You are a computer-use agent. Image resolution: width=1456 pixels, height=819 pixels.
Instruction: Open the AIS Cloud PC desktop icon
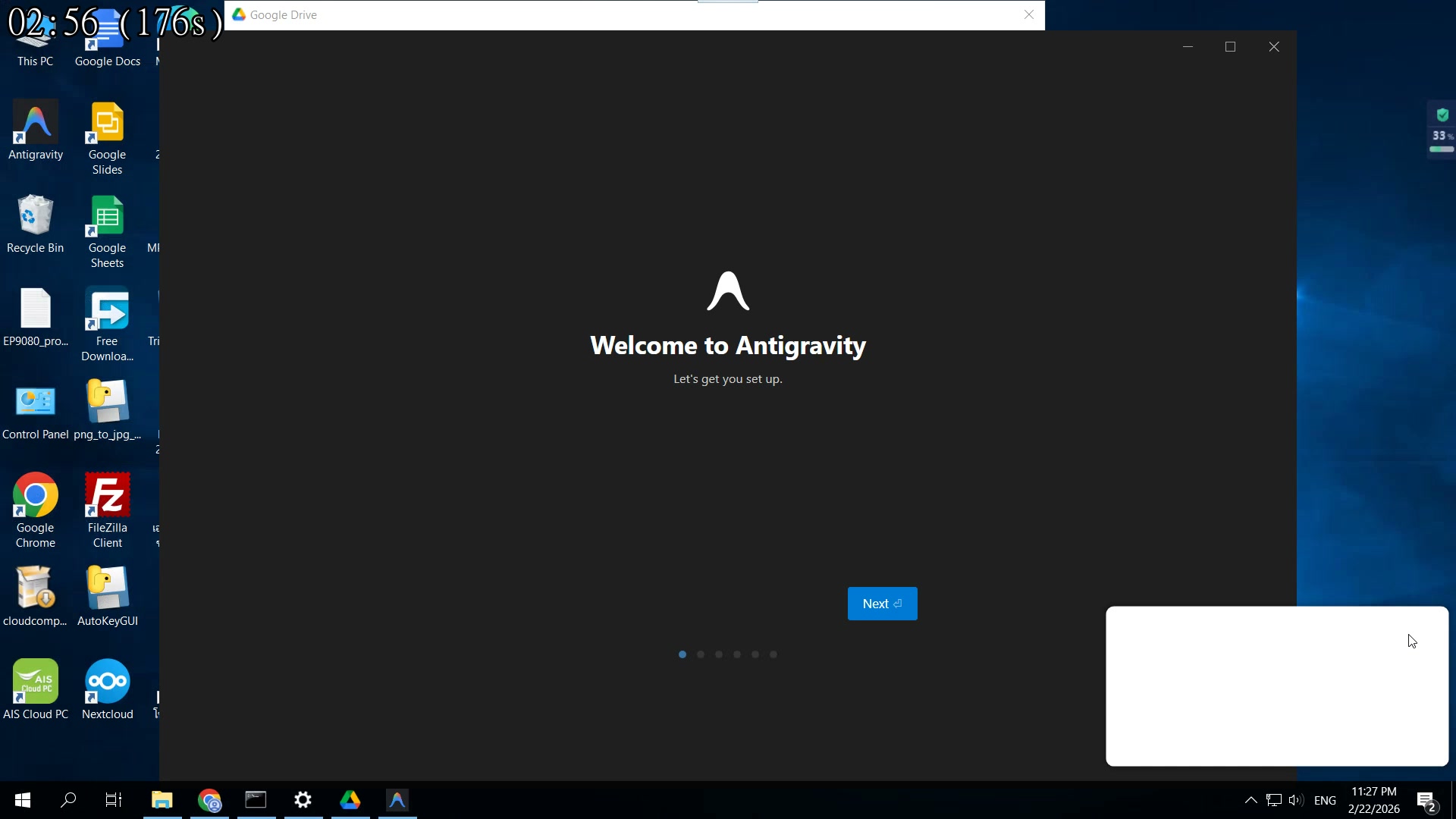36,689
